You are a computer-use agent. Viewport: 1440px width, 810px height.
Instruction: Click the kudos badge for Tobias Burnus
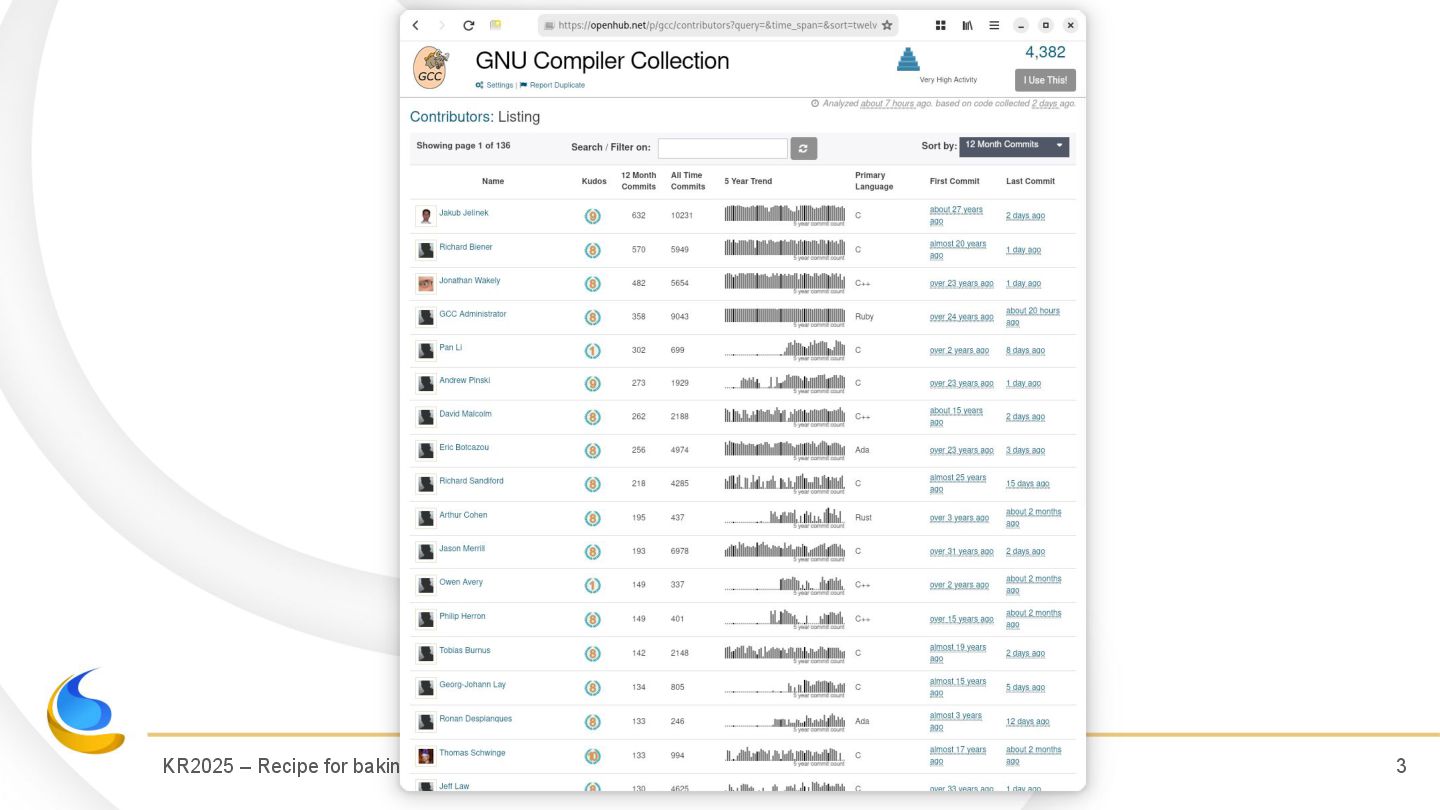pyautogui.click(x=592, y=654)
